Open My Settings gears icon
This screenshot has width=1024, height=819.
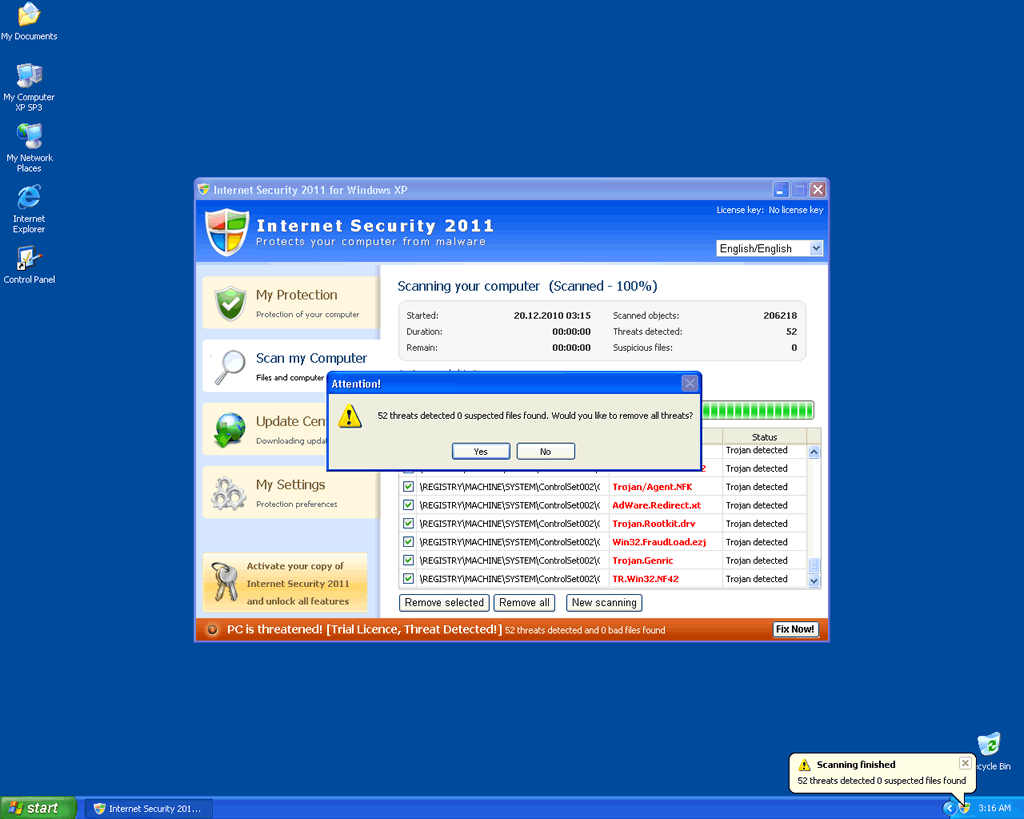(231, 493)
